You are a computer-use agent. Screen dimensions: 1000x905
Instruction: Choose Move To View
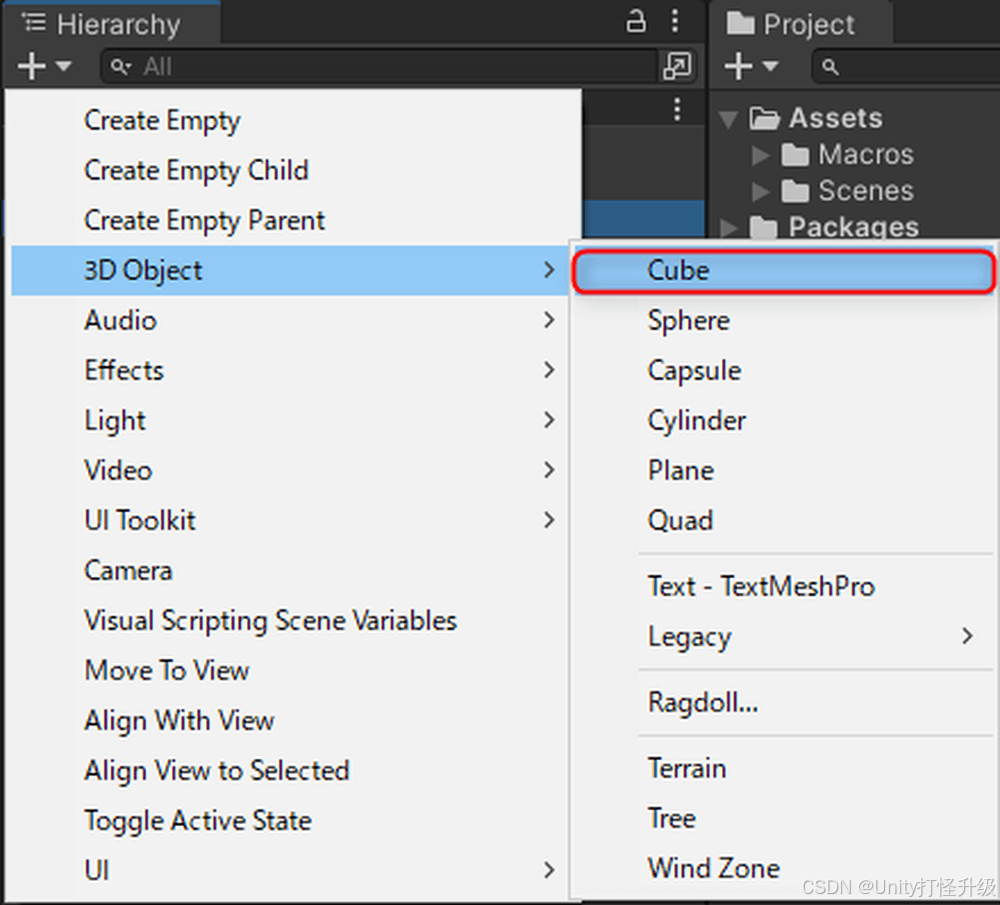point(290,670)
